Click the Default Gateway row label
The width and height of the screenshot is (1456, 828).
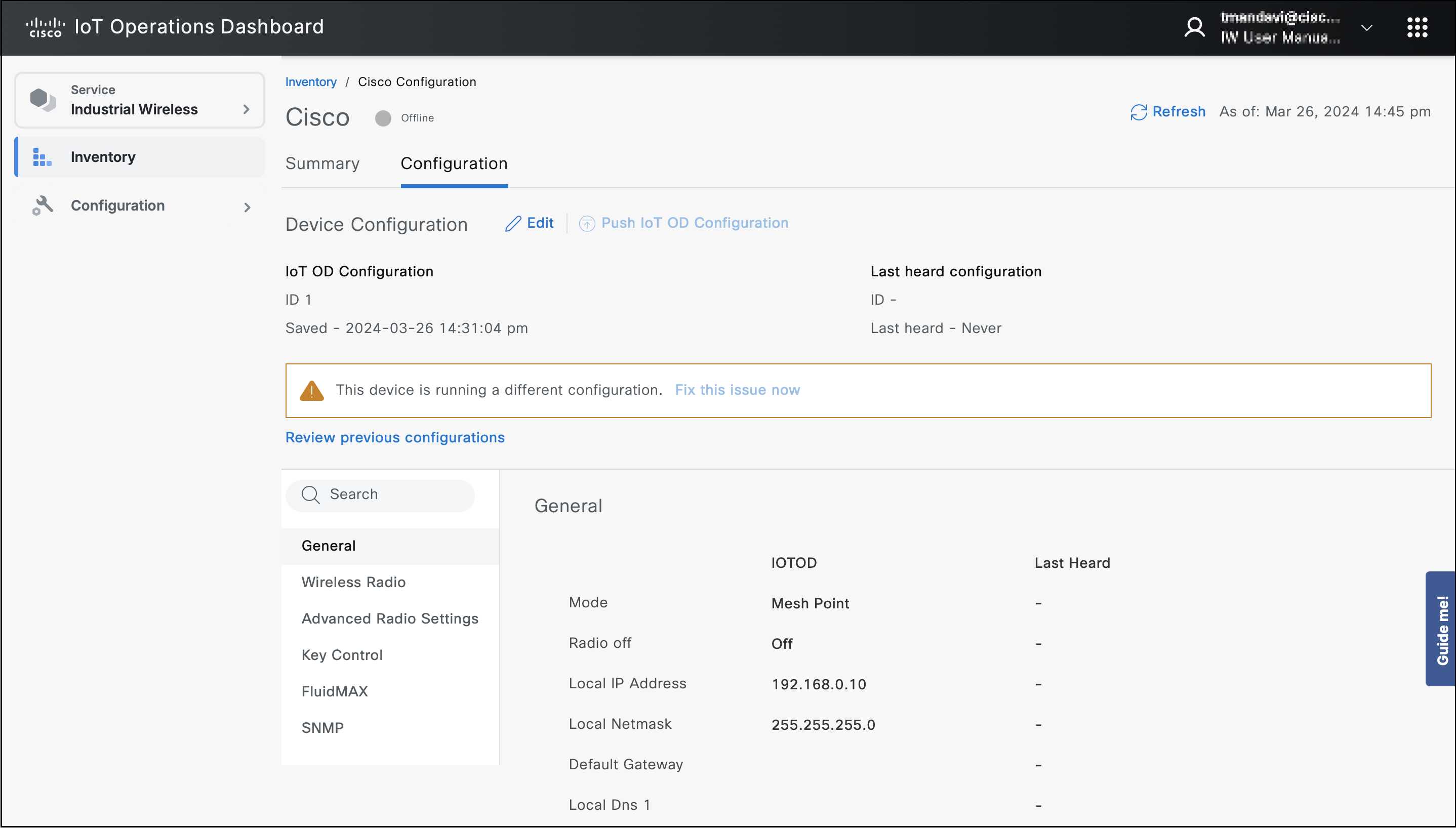626,764
